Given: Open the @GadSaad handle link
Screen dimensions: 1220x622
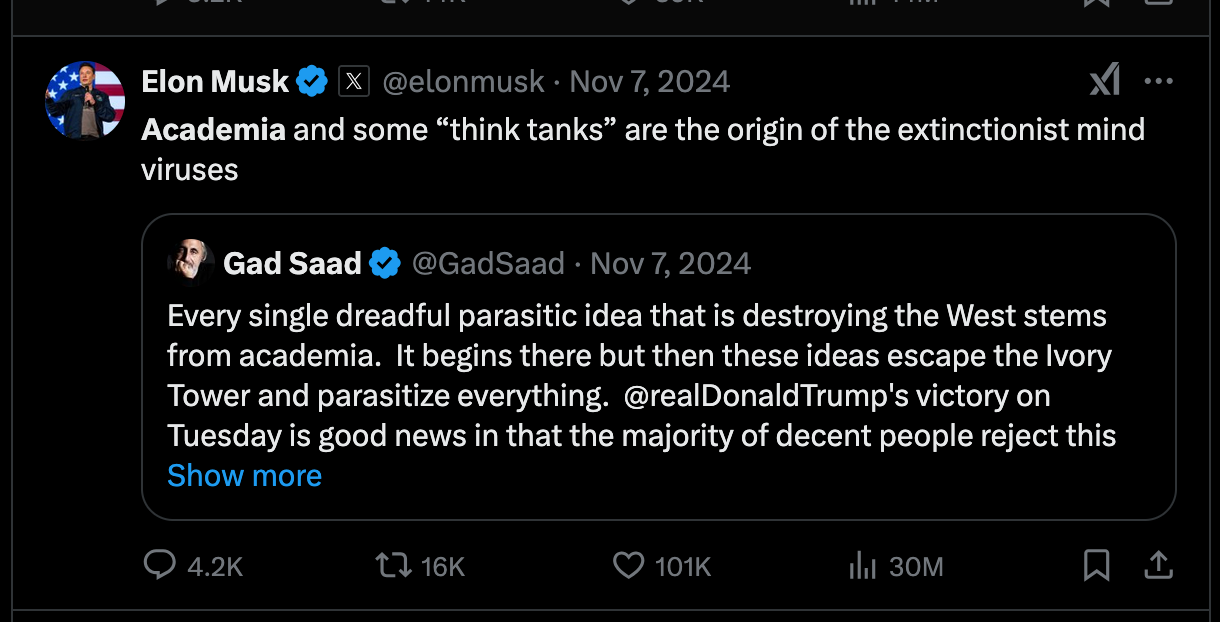Looking at the screenshot, I should 489,263.
